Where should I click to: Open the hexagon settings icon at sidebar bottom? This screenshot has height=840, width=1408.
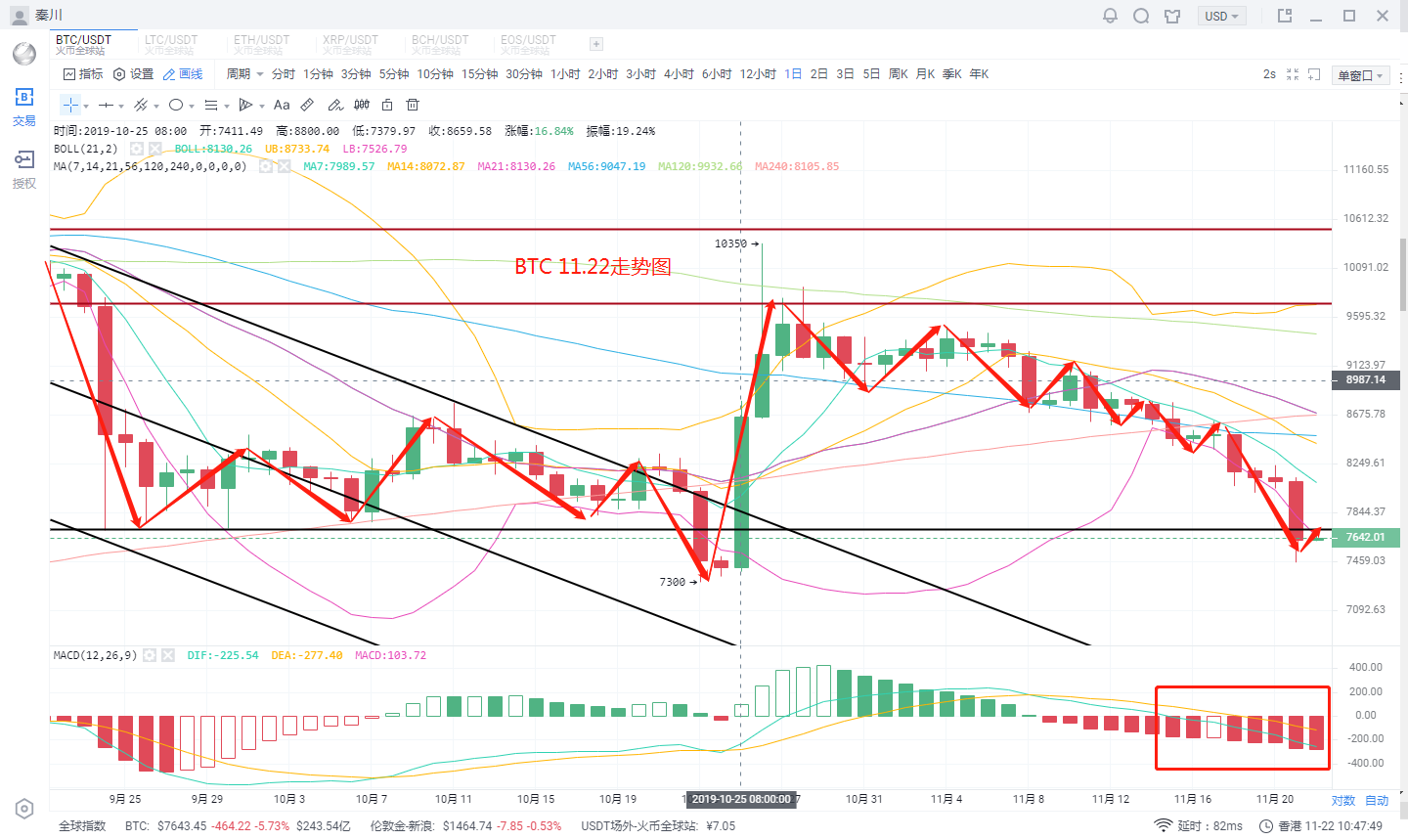(x=24, y=809)
